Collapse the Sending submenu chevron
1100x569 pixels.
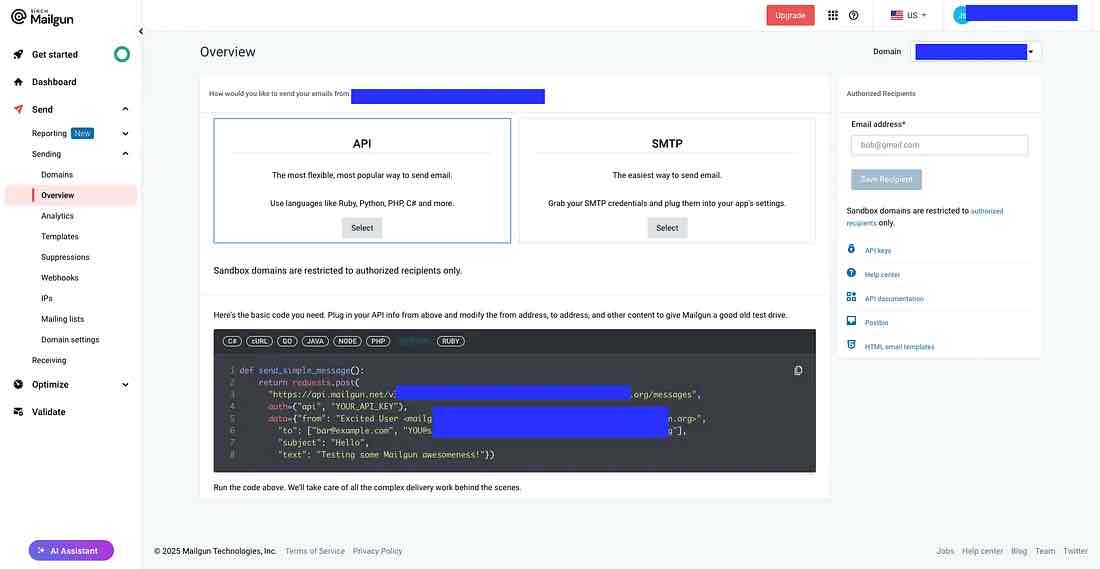click(x=126, y=154)
